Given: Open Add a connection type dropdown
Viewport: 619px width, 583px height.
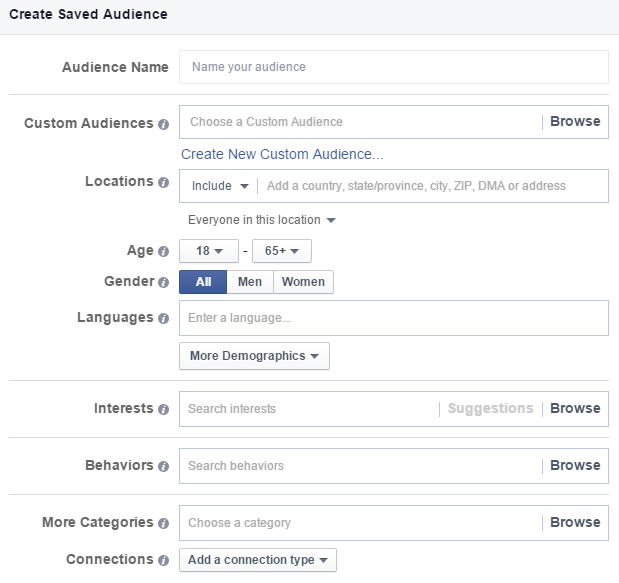Looking at the screenshot, I should (x=258, y=560).
